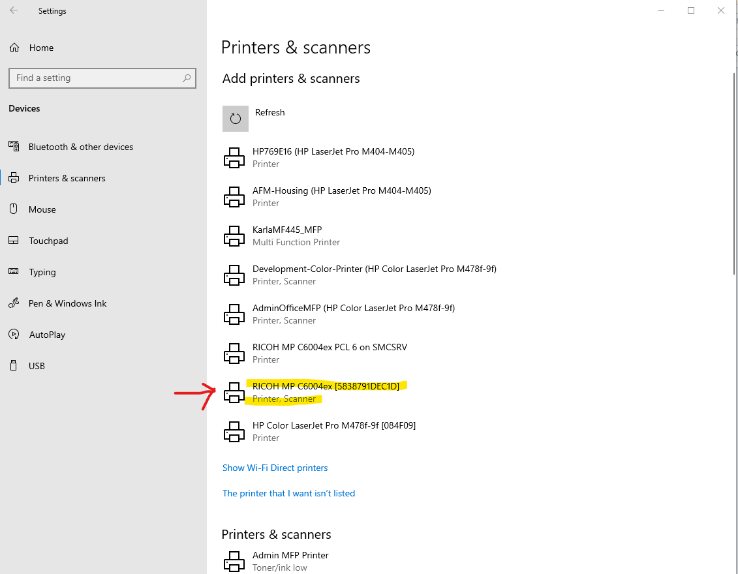Viewport: 738px width, 574px height.
Task: Click the back arrow in Settings
Action: (x=14, y=10)
